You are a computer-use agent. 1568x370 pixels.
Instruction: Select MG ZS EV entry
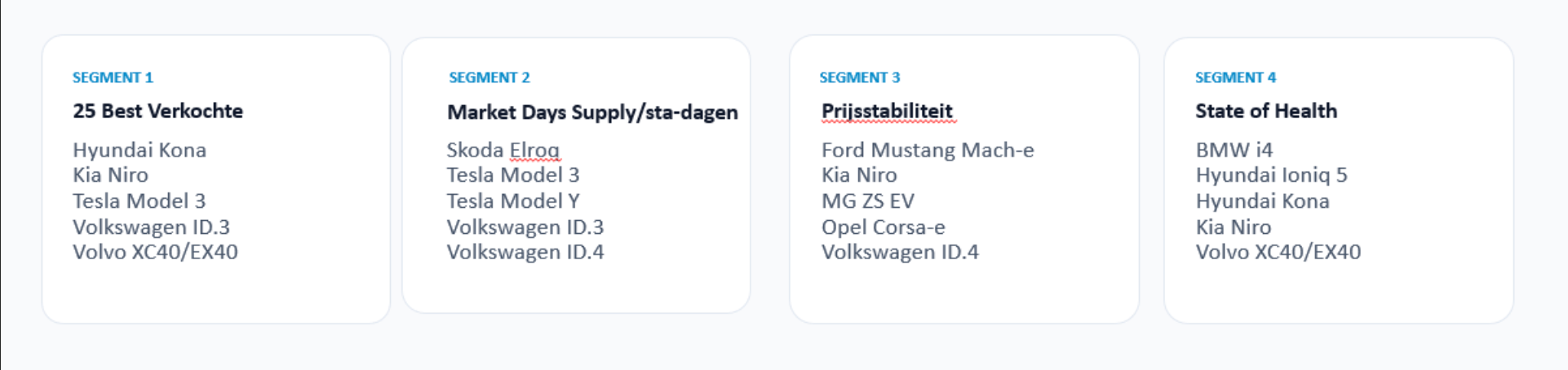[x=868, y=200]
